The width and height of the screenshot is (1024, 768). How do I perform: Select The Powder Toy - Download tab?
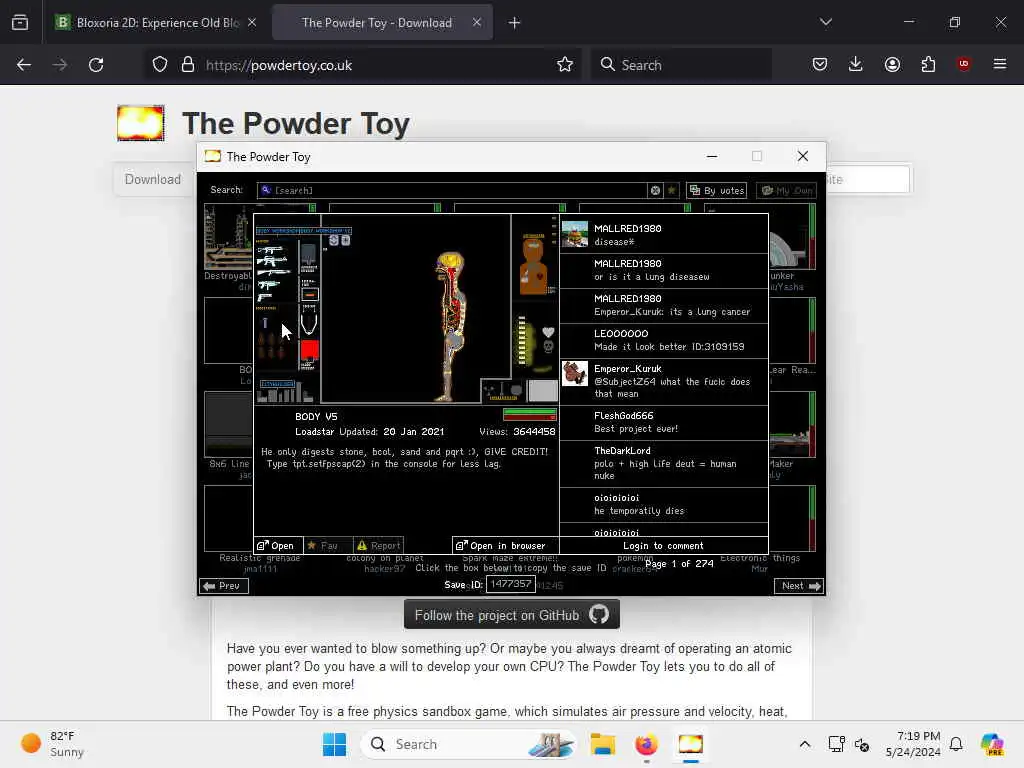coord(376,23)
